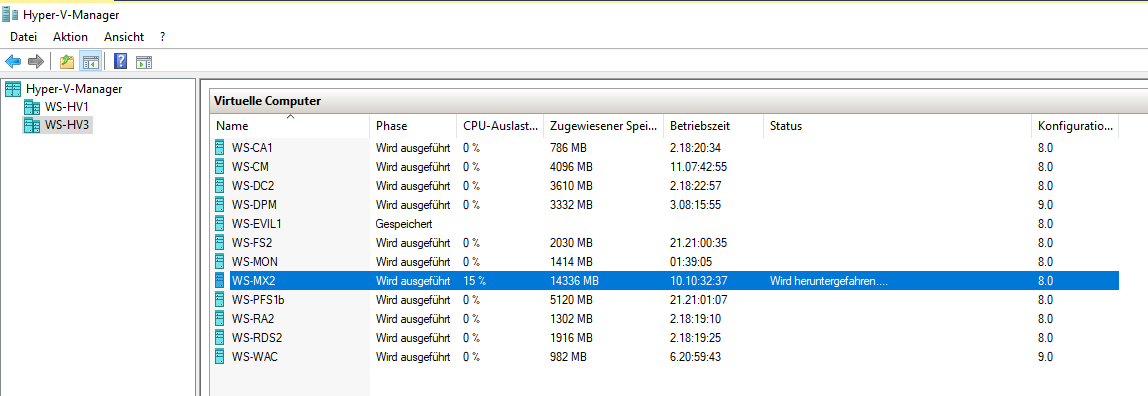1148x396 pixels.
Task: Click the 5120 MB memory of WS-PFS1b
Action: click(x=571, y=299)
